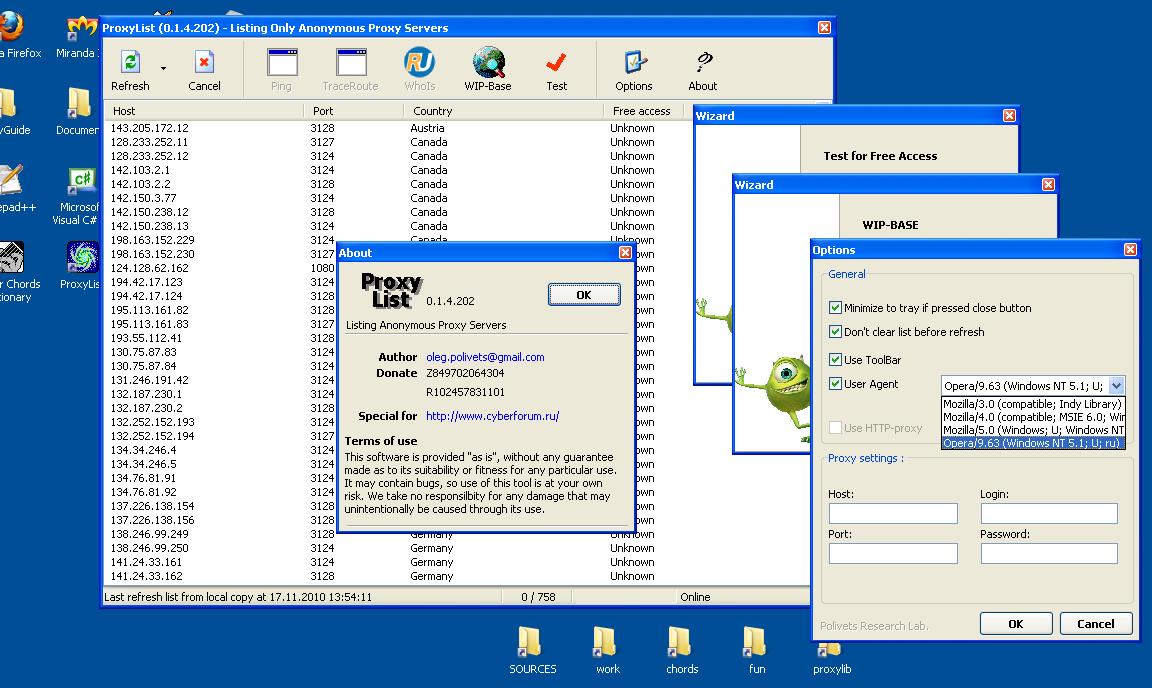The height and width of the screenshot is (688, 1152).
Task: Toggle the User Agent checkbox
Action: 835,383
